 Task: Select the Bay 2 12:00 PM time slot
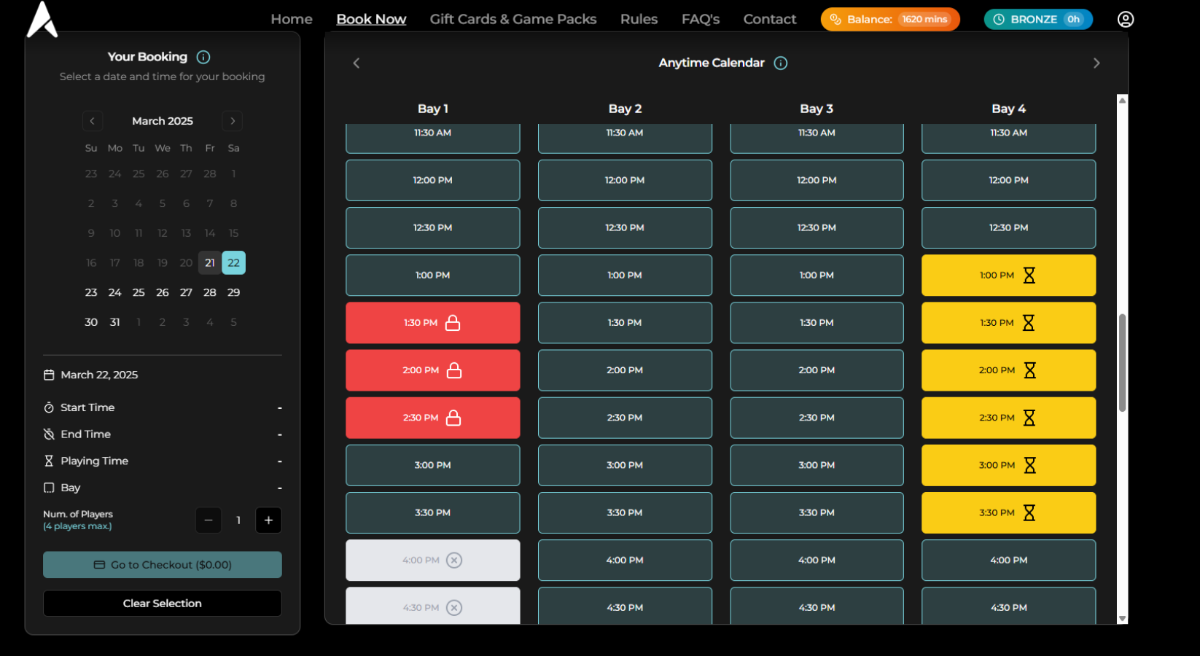coord(625,180)
